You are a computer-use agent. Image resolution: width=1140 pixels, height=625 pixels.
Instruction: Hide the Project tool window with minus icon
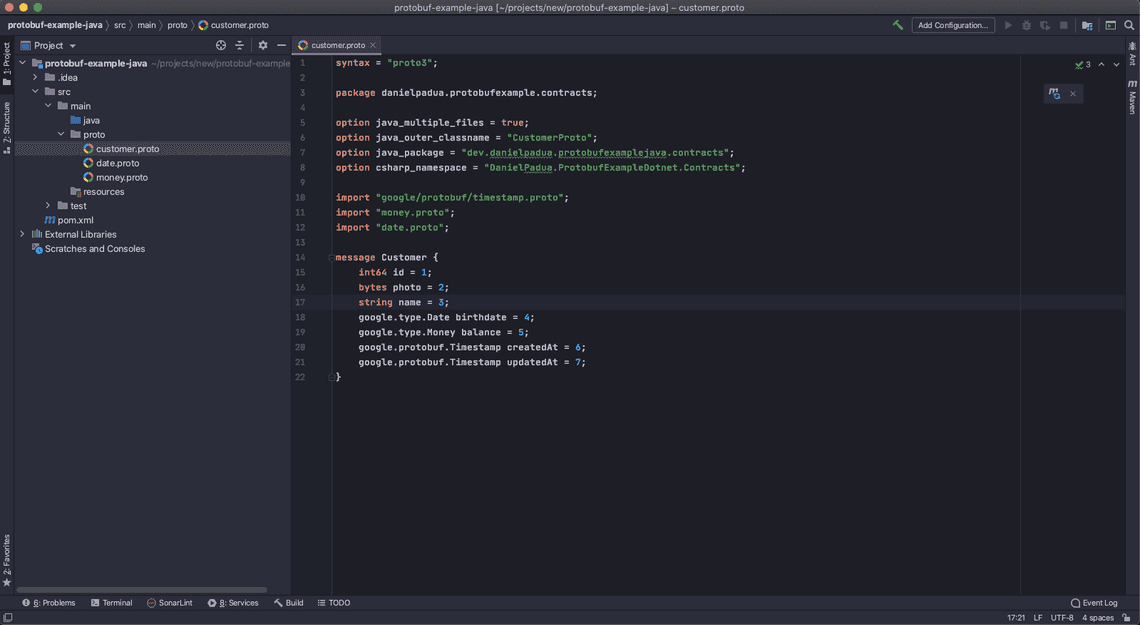281,44
